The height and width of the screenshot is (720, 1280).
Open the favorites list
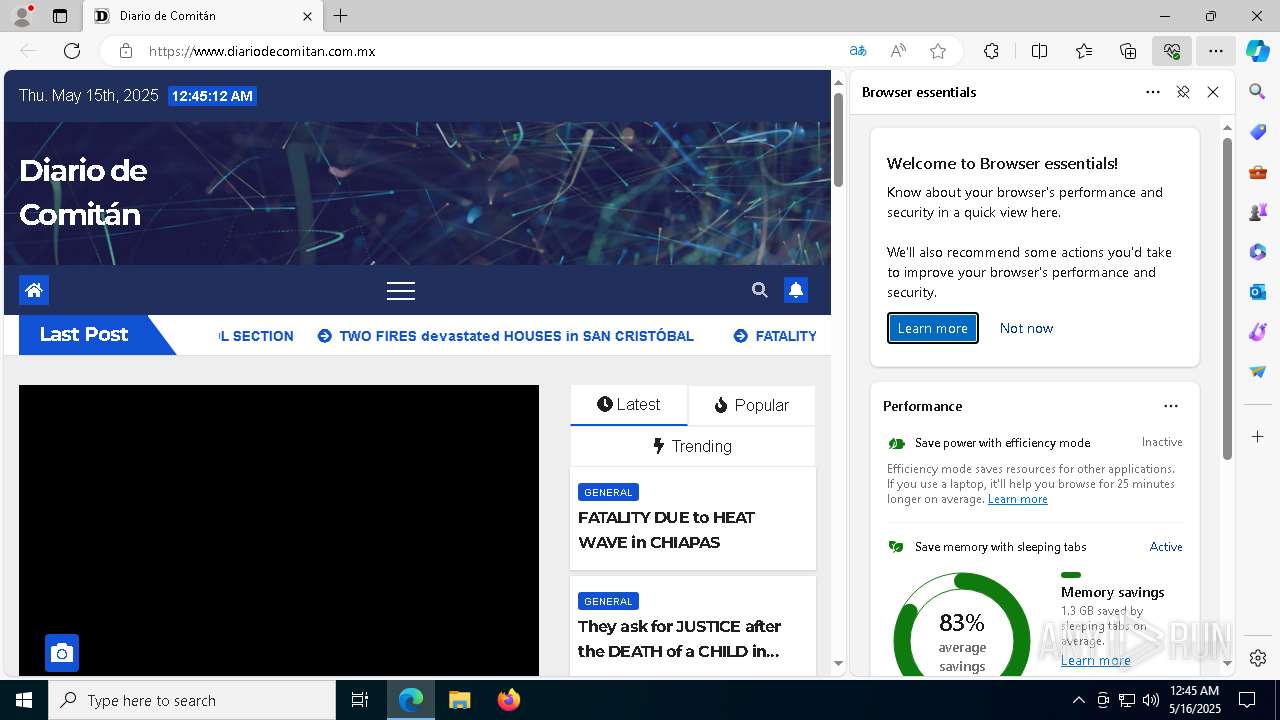click(1084, 51)
